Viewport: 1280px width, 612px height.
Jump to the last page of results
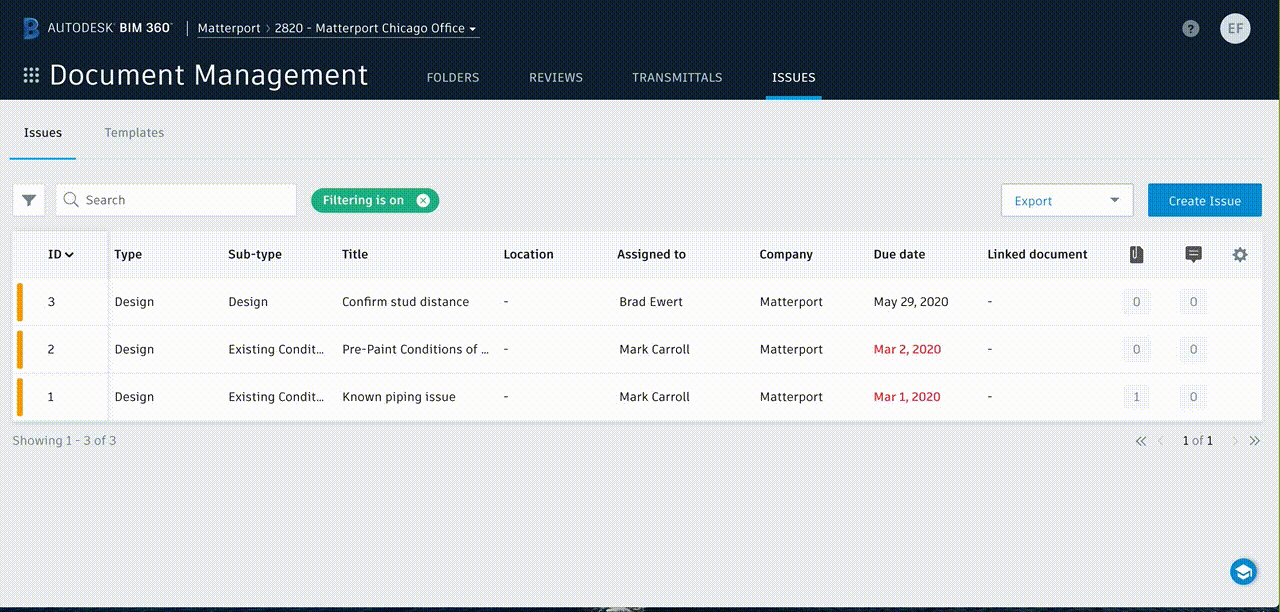point(1255,441)
